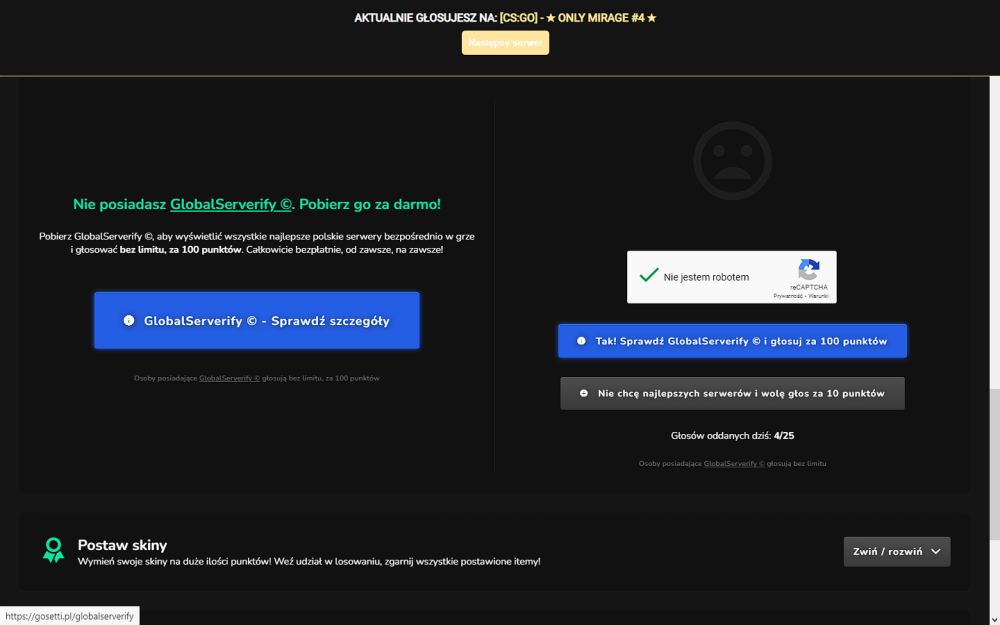Expand the Zwiń / rozwiń dropdown
This screenshot has height=625, width=1000.
(897, 552)
